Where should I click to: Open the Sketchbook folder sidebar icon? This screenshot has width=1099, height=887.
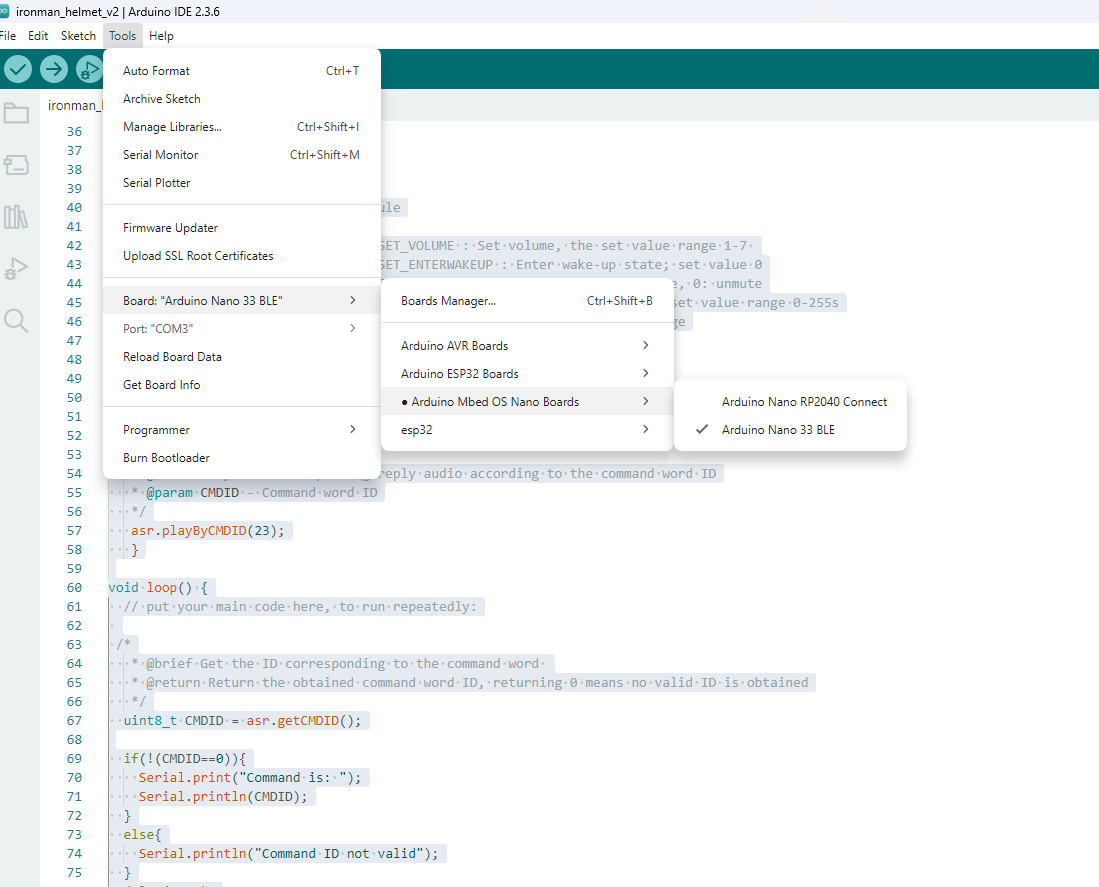tap(16, 113)
